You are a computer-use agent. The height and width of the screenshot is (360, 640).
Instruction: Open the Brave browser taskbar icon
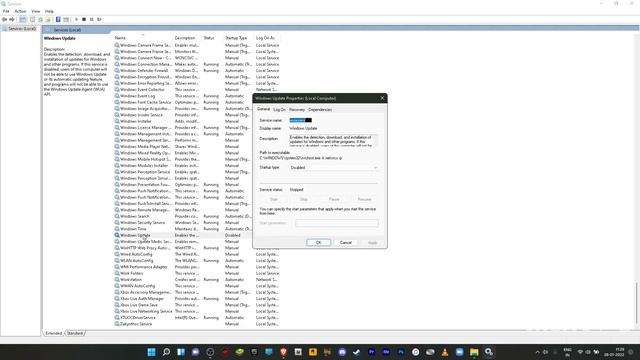point(283,352)
